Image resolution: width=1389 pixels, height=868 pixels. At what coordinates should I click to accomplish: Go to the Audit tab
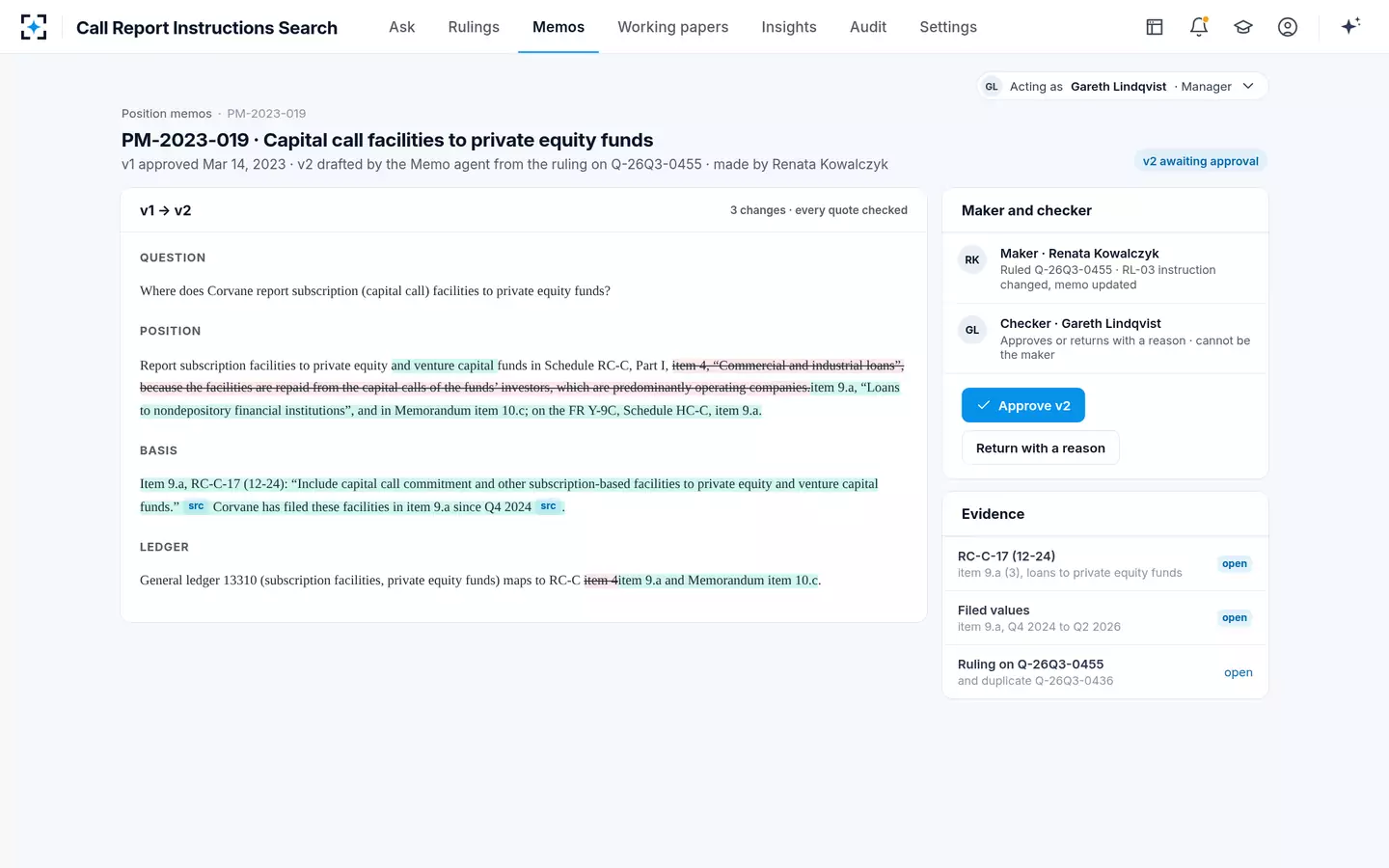click(868, 27)
